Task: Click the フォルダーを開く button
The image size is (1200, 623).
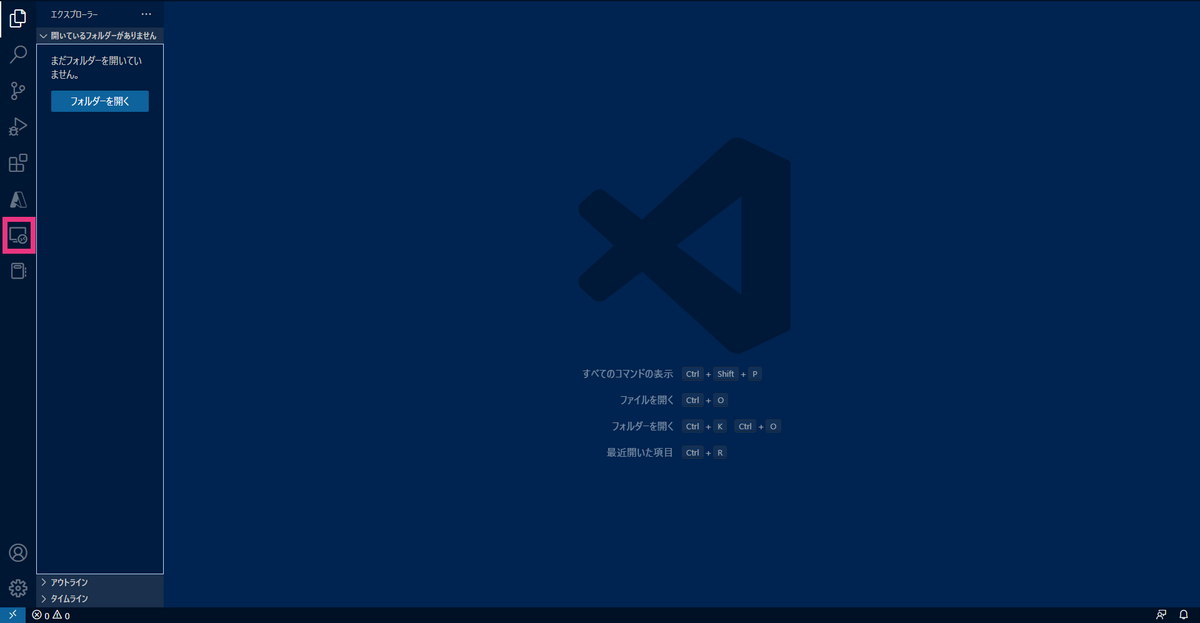Action: pos(100,101)
